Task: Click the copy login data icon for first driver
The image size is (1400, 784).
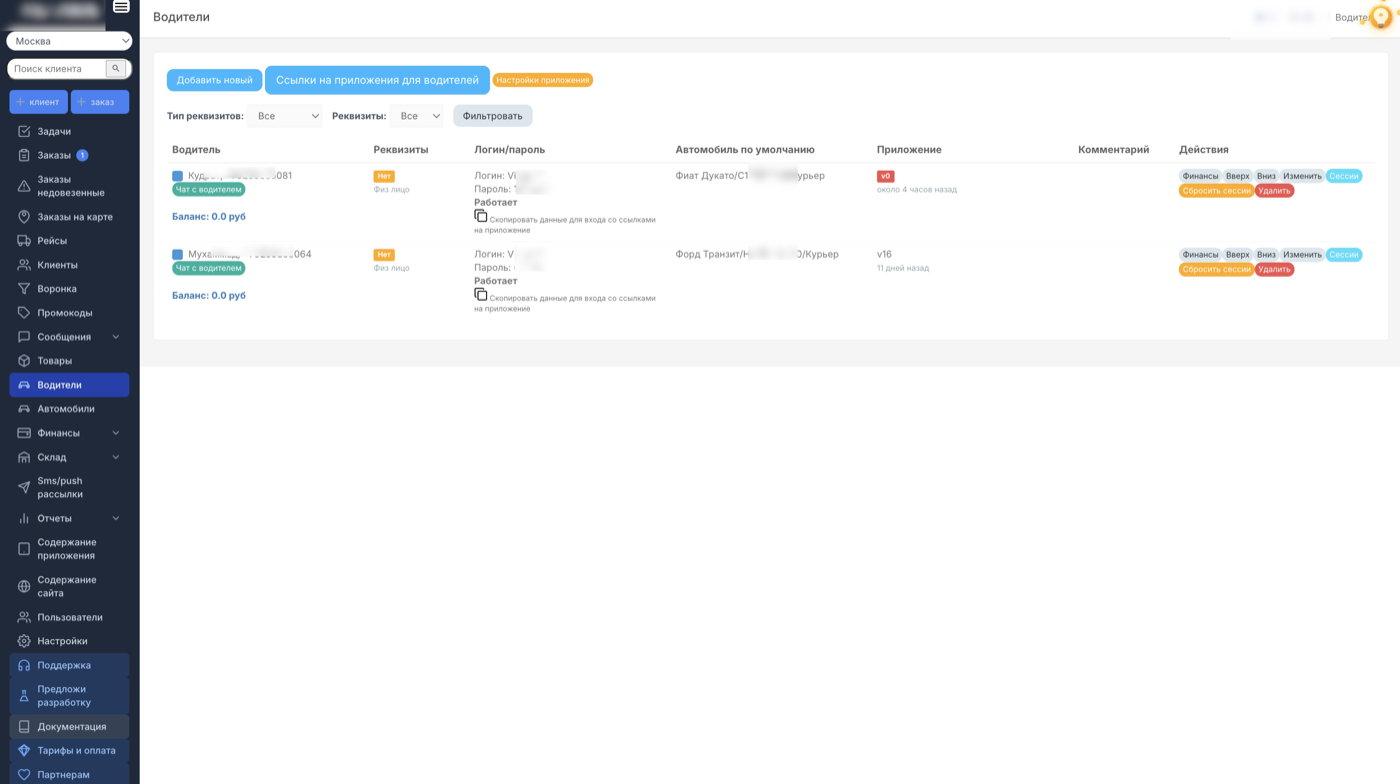Action: click(481, 216)
